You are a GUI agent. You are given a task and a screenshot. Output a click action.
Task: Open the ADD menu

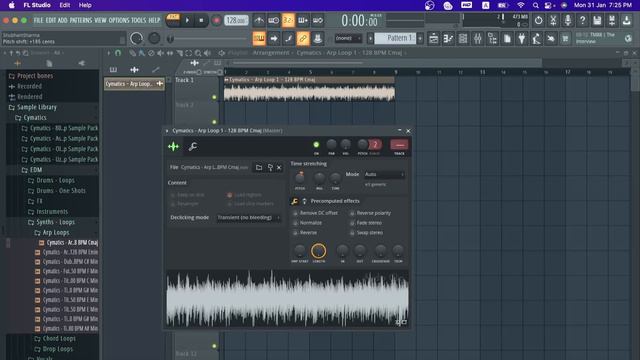[x=62, y=20]
